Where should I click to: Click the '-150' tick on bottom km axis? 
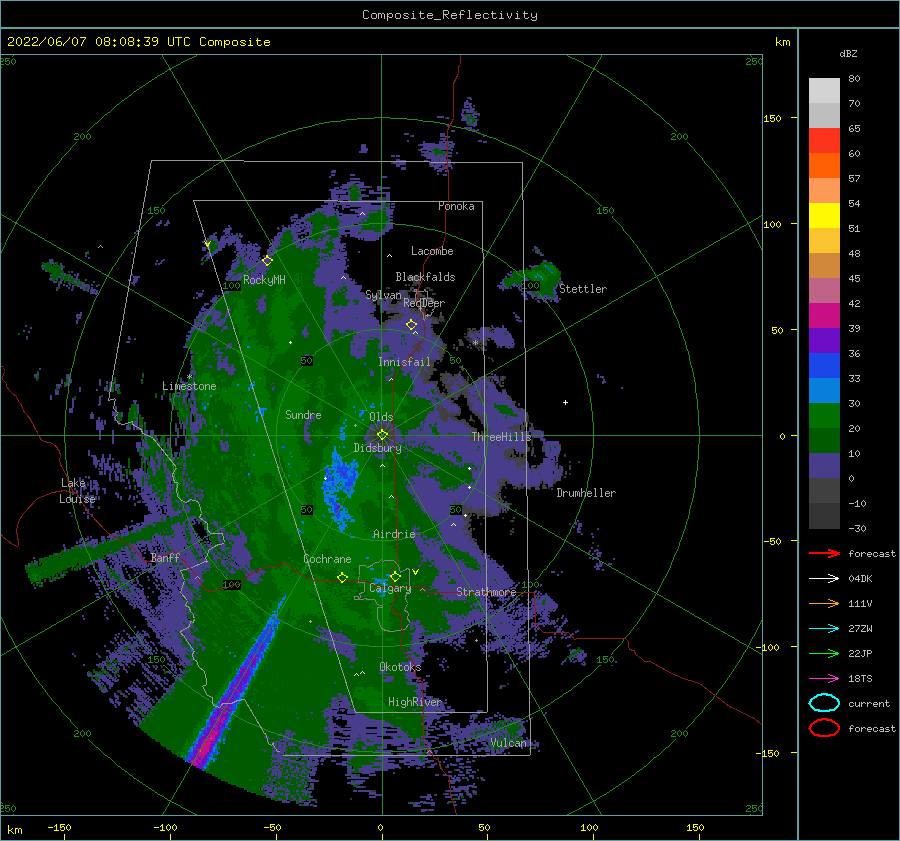[60, 827]
